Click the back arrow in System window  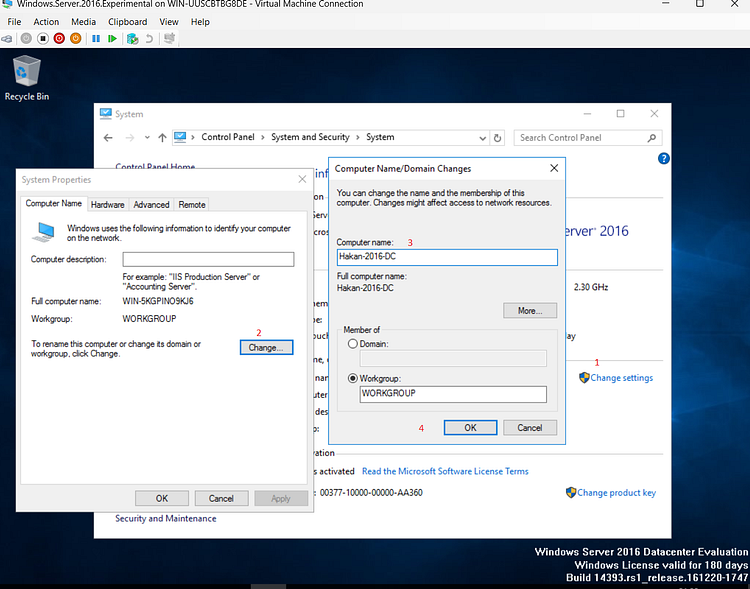[x=108, y=138]
